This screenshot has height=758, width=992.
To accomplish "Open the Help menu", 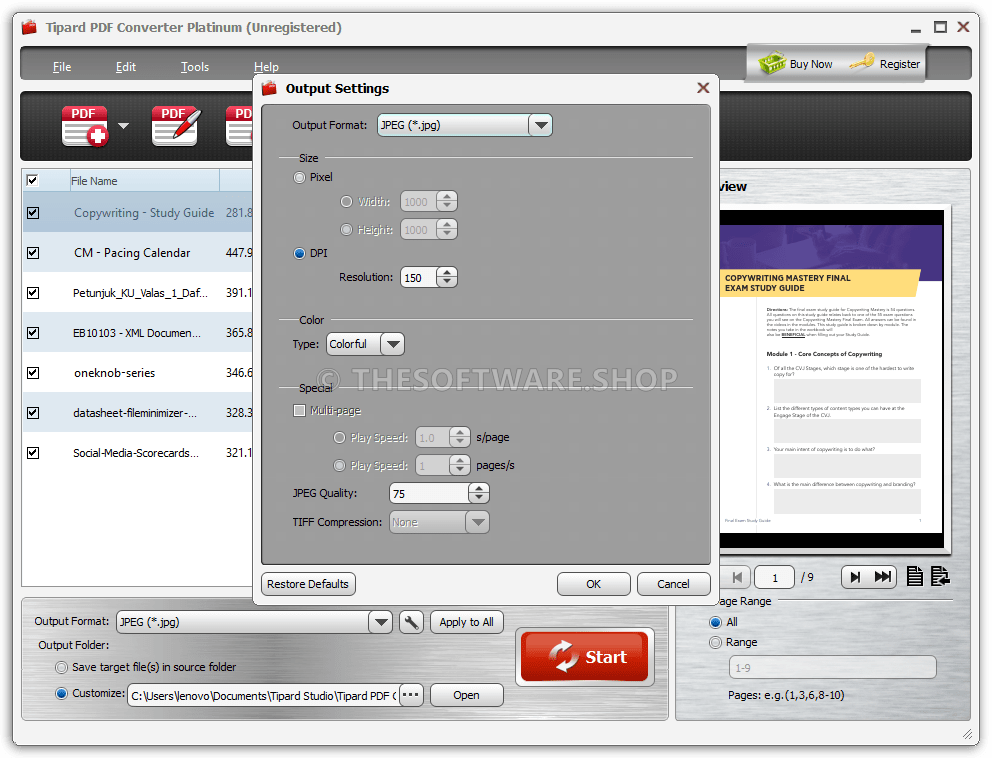I will point(265,67).
